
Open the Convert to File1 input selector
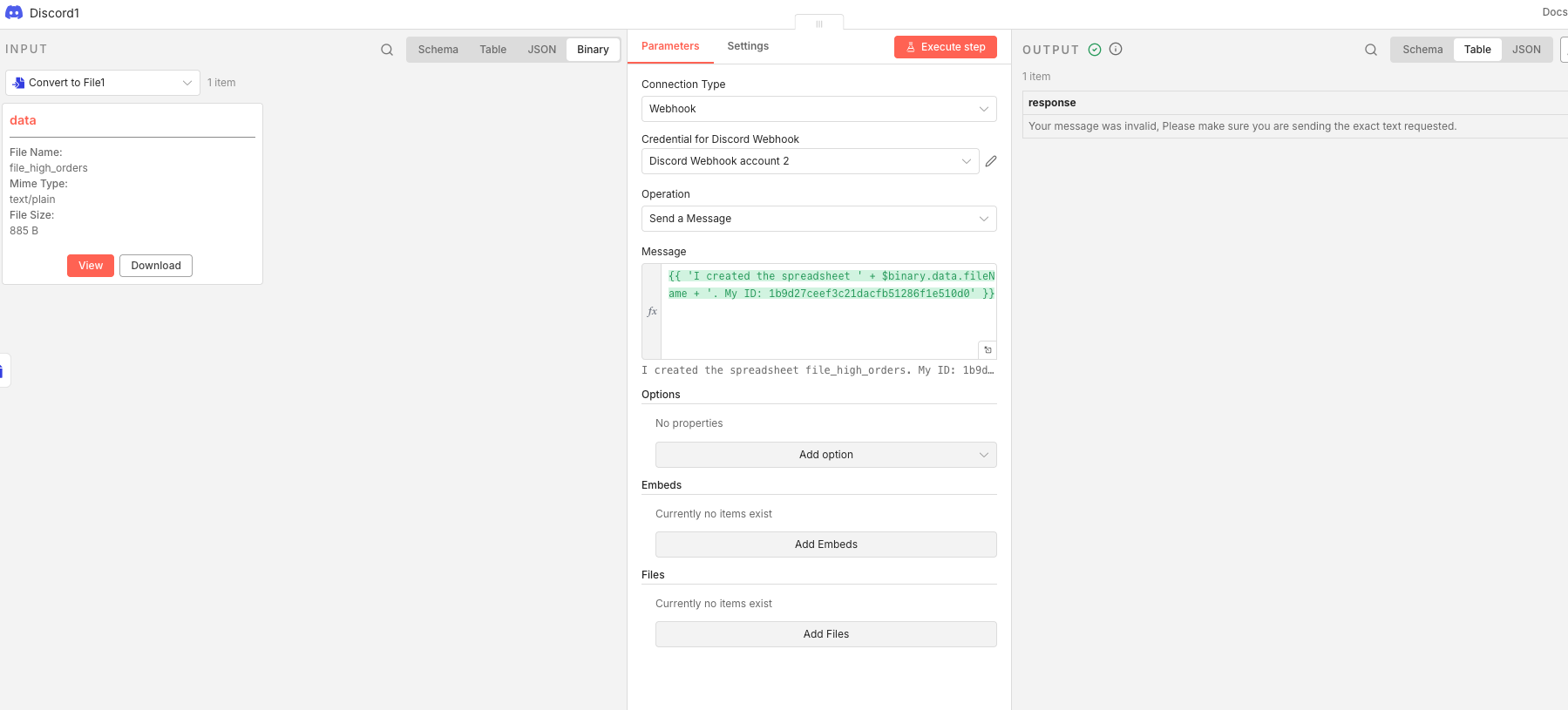click(103, 83)
